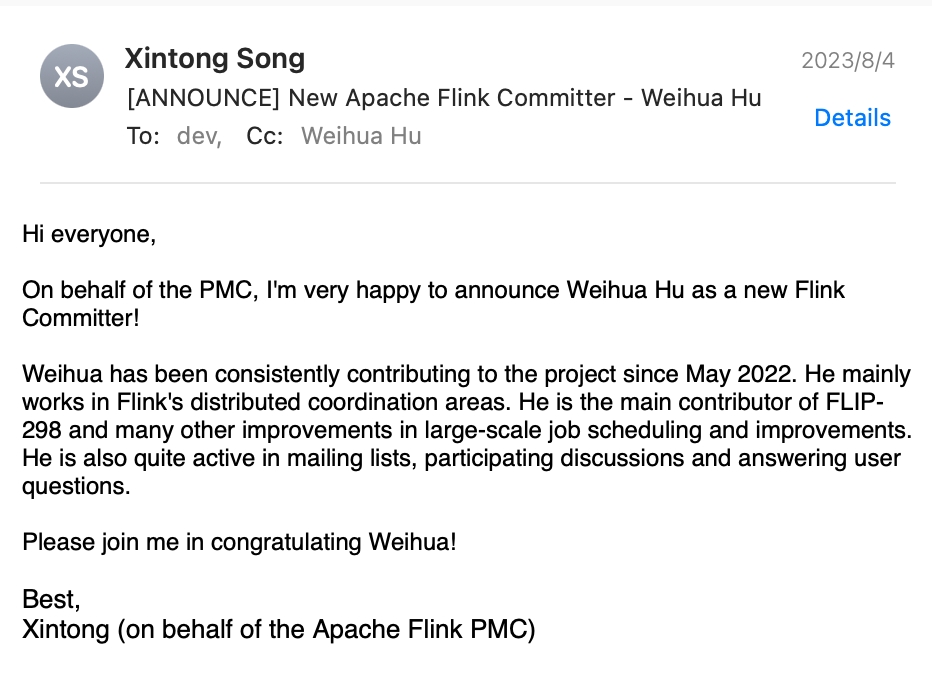Click the 2023/8/4 date stamp
Viewport: 932px width, 678px height.
[848, 61]
